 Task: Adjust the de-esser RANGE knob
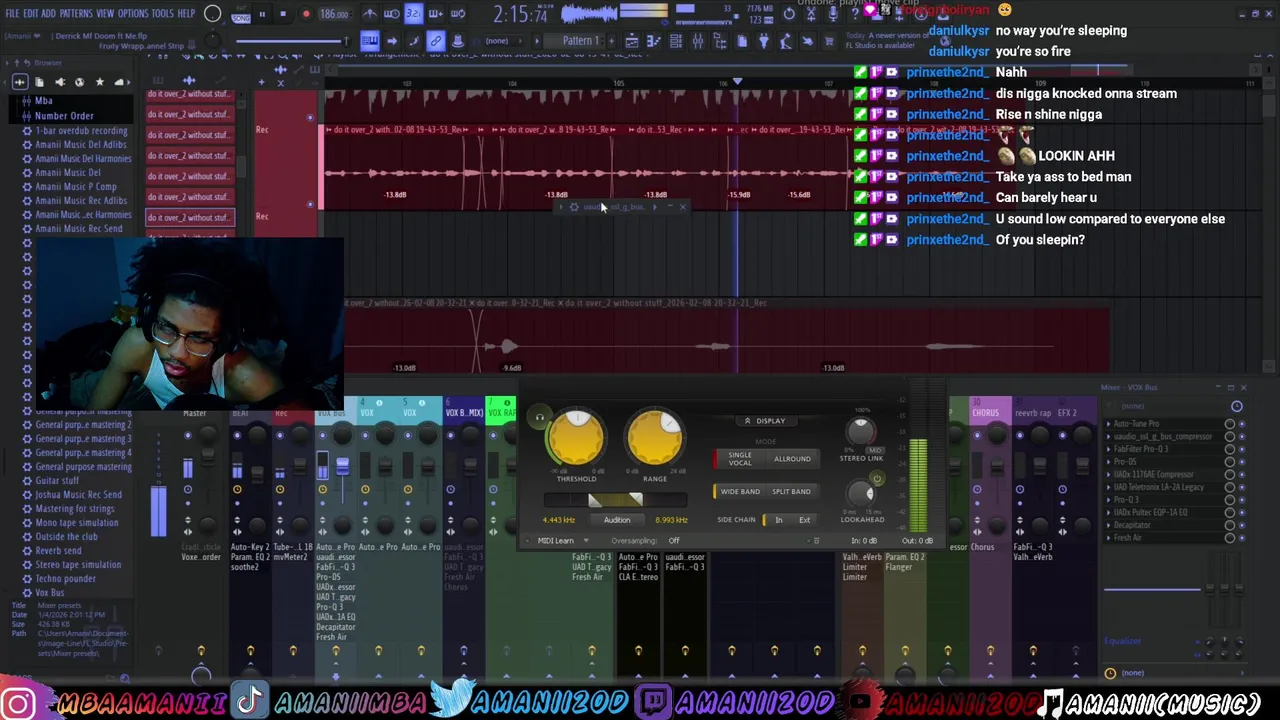coord(654,439)
